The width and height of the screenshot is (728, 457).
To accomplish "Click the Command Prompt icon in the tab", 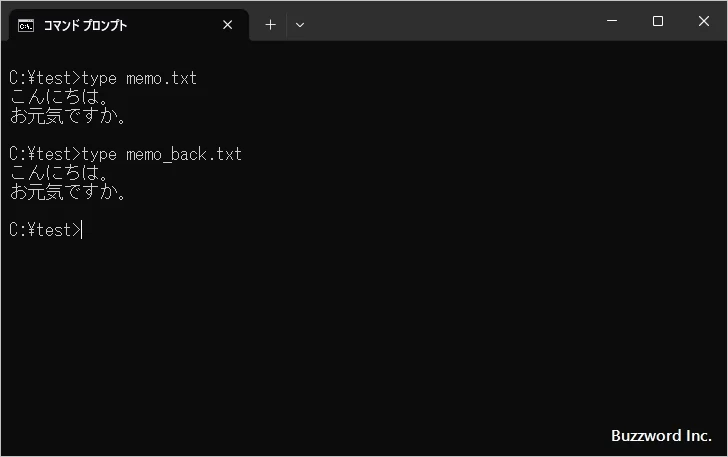I will coord(27,25).
